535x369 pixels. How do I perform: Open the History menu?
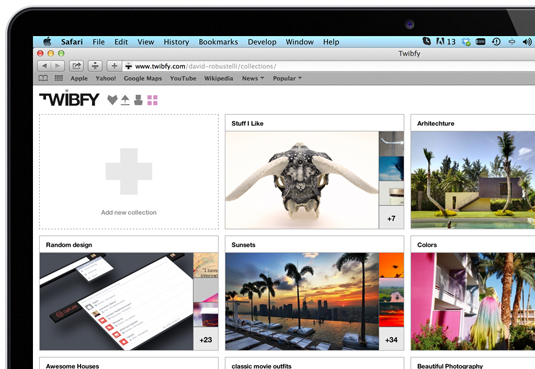point(176,42)
